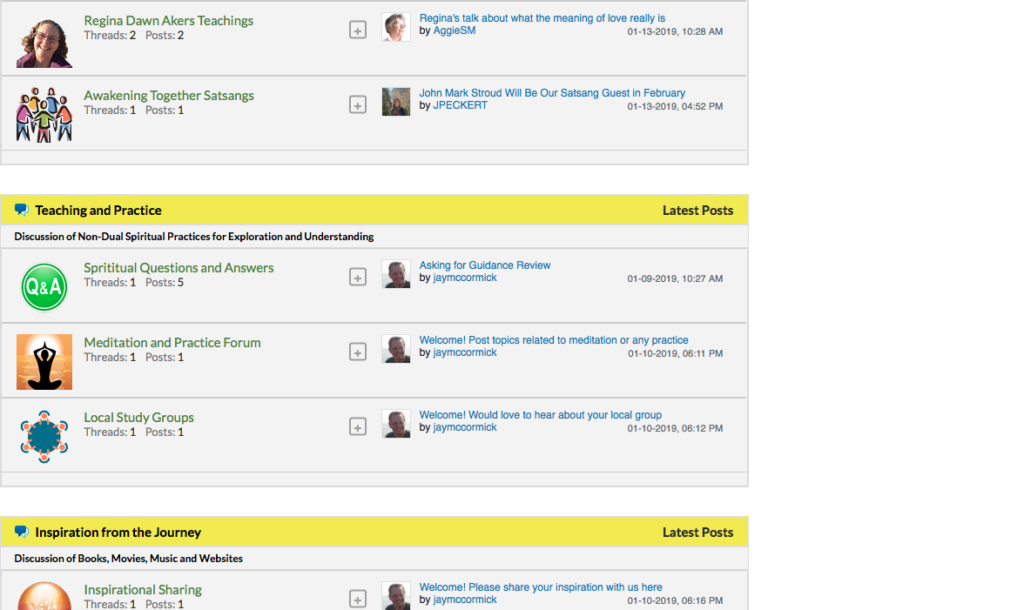Image resolution: width=1024 pixels, height=610 pixels.
Task: Expand the Meditation and Practice Forum plus button
Action: [358, 352]
